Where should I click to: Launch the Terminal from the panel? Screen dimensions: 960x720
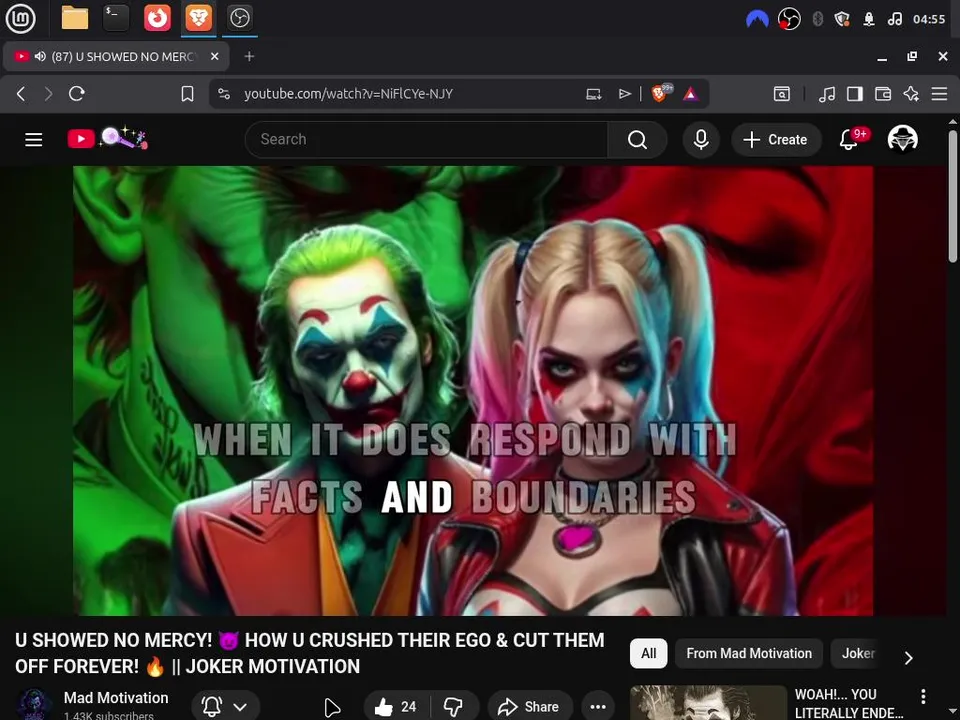tap(116, 18)
